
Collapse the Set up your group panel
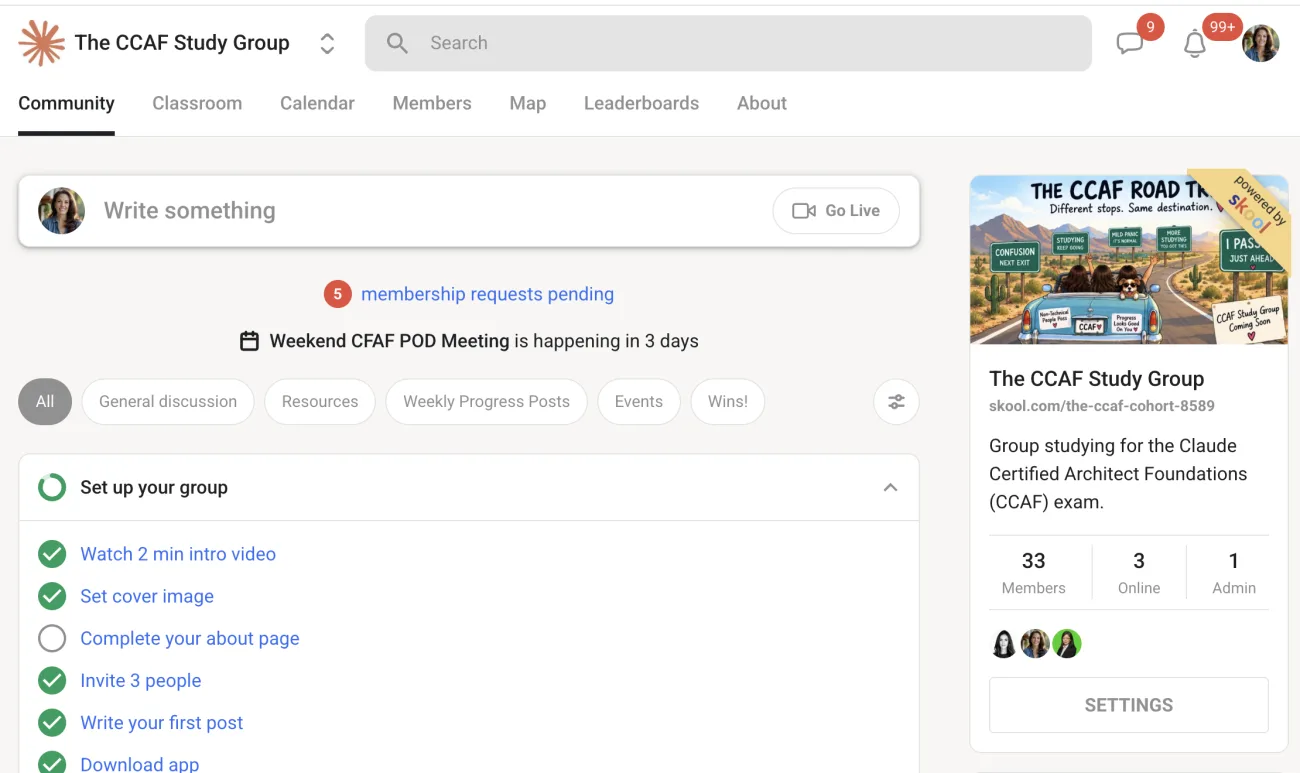890,488
